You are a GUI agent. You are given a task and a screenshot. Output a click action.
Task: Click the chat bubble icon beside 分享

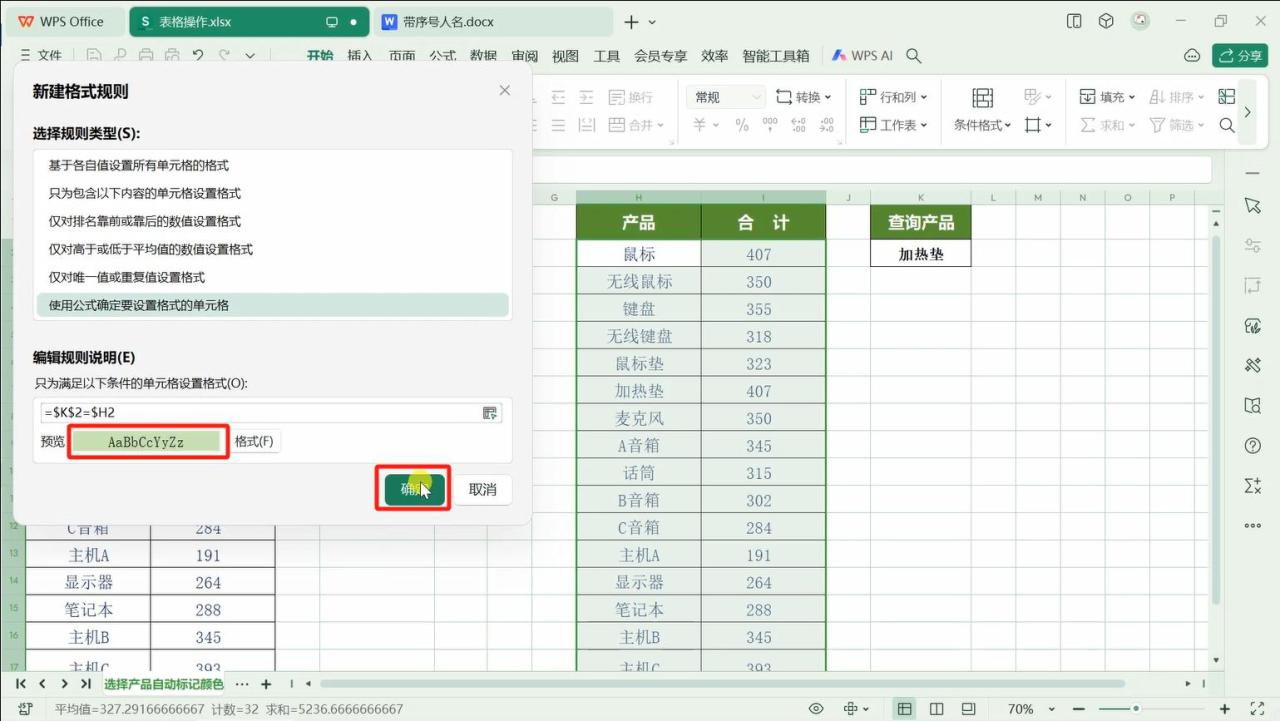(x=1191, y=55)
